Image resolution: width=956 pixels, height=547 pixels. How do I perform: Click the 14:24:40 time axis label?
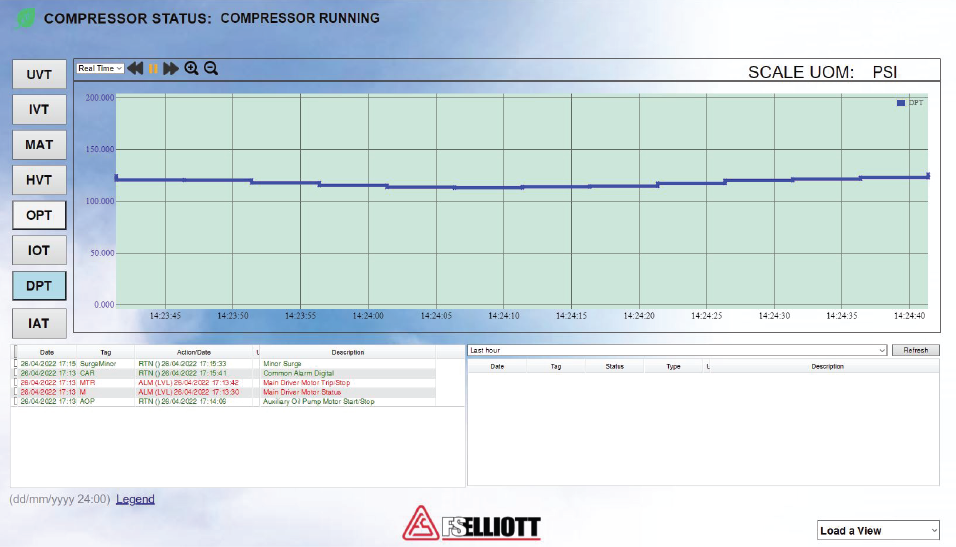click(x=910, y=316)
